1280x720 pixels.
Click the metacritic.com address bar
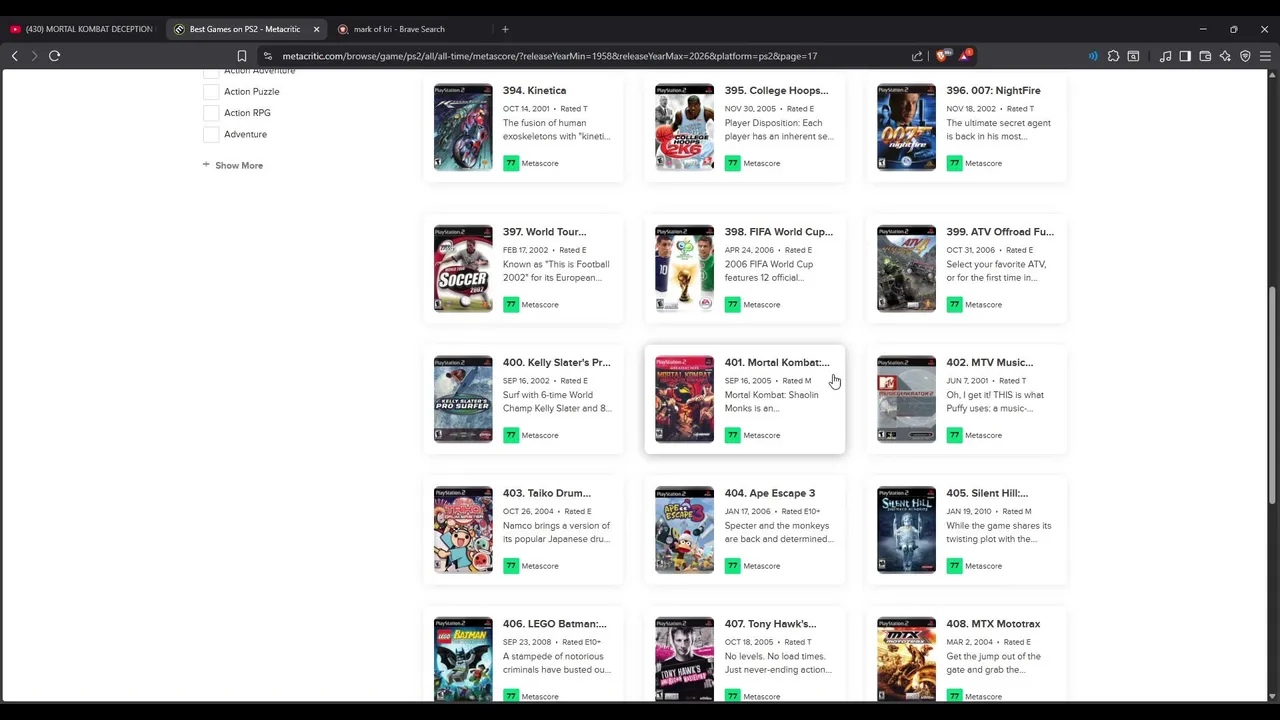click(x=590, y=56)
